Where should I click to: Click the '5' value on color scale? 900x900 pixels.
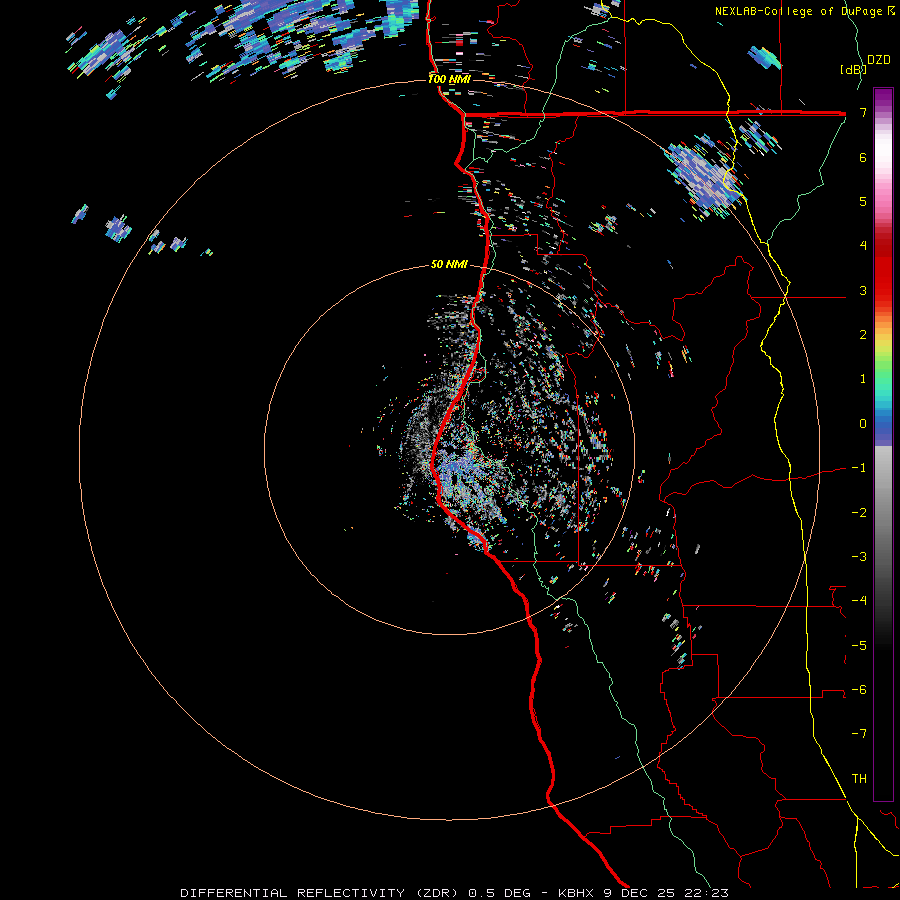tap(863, 201)
